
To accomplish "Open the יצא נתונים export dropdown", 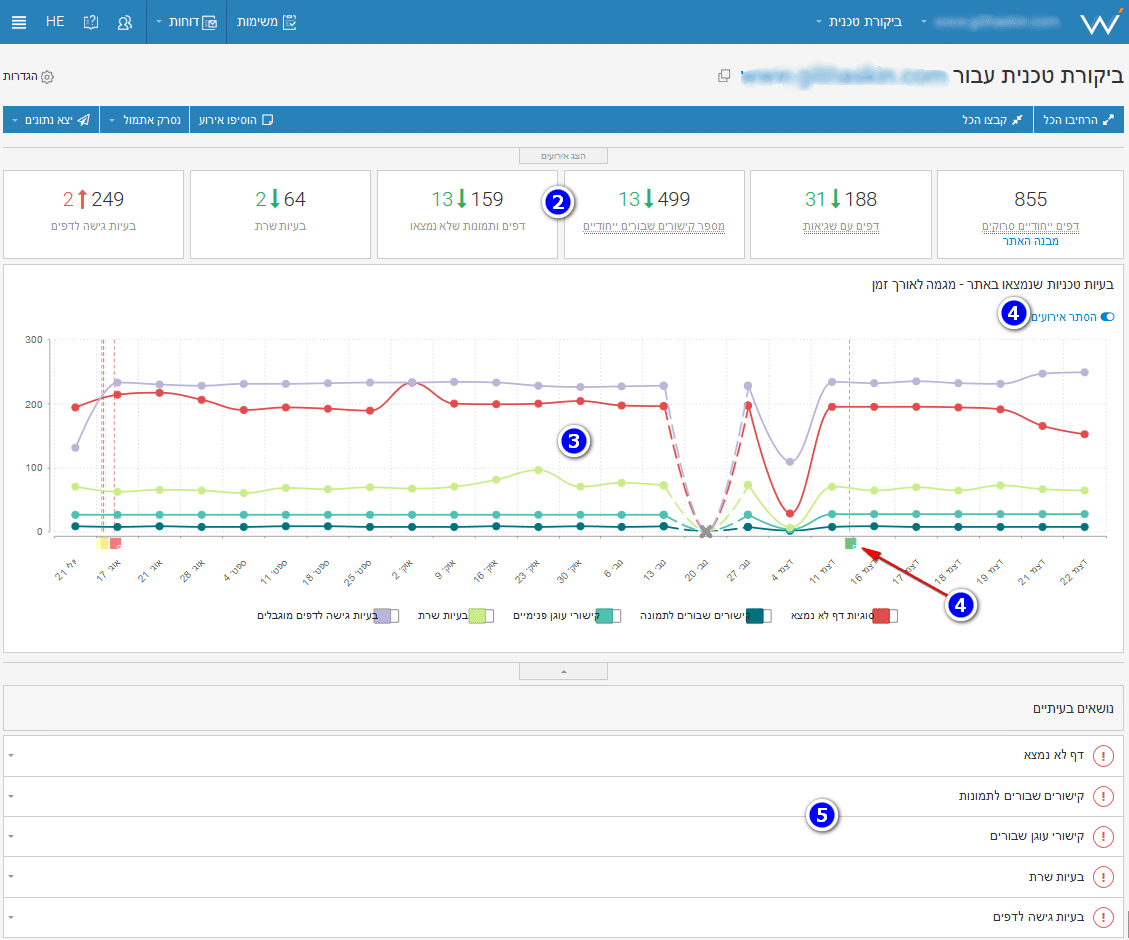I will coord(51,120).
